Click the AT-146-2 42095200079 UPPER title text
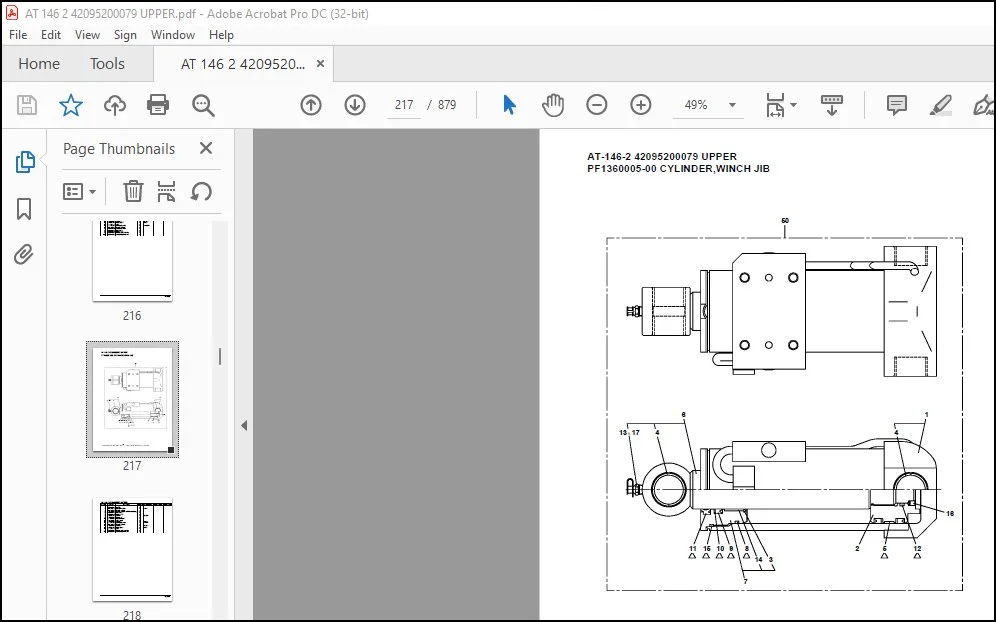The image size is (996, 622). click(662, 156)
